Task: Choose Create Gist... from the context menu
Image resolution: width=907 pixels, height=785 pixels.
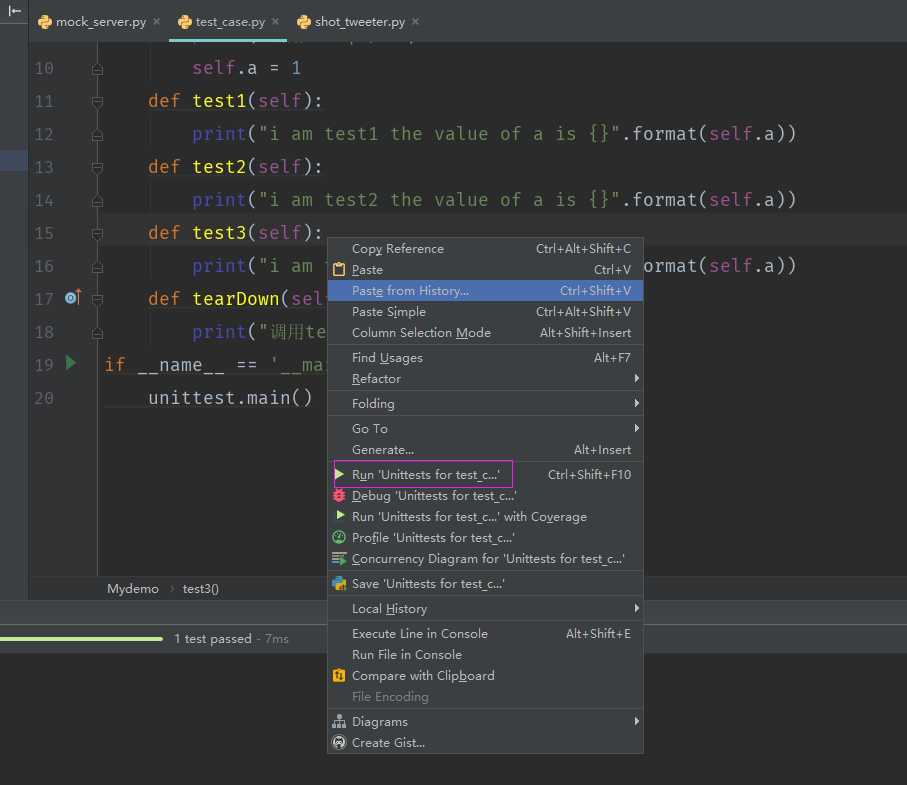Action: pyautogui.click(x=485, y=742)
